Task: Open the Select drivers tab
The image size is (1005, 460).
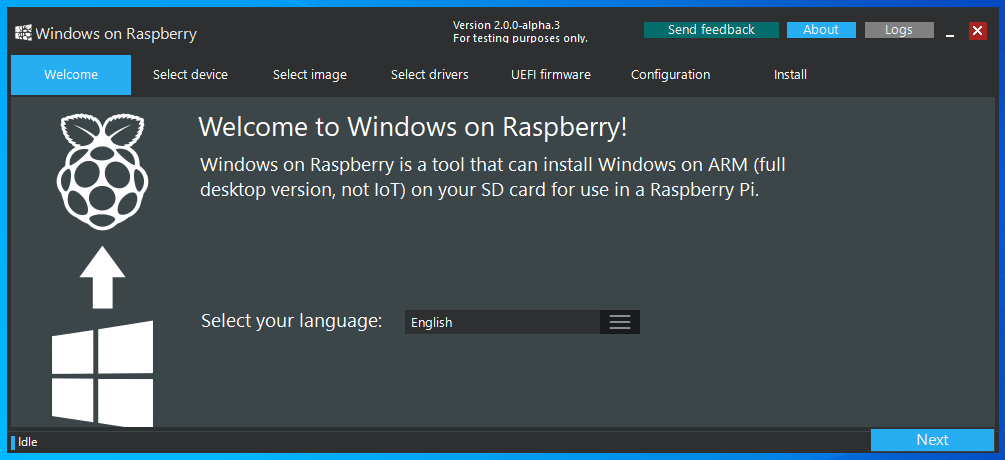Action: 429,75
